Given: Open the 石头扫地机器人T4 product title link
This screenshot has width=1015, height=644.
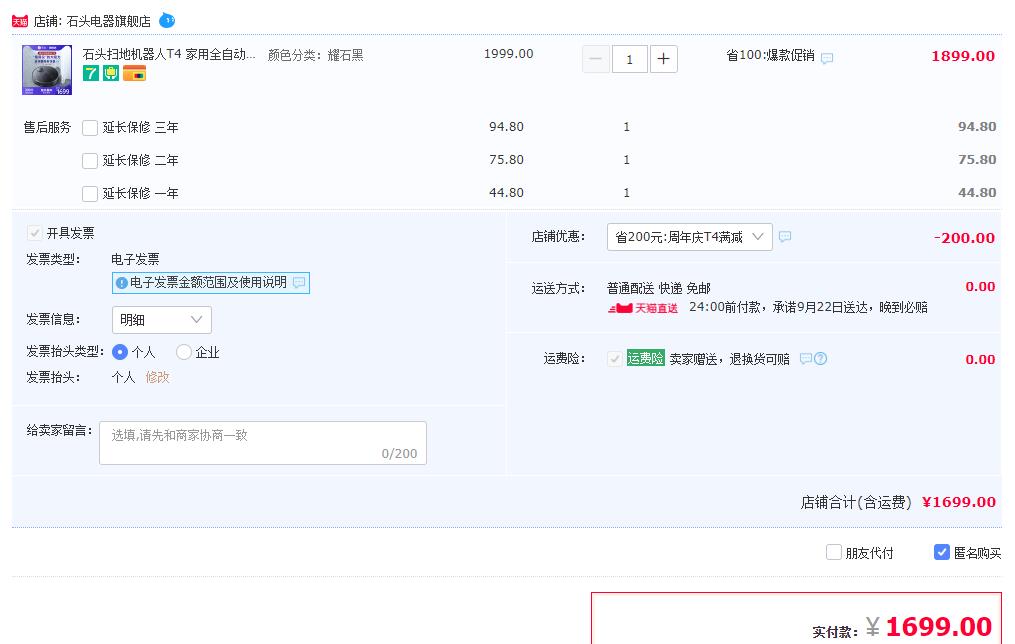Looking at the screenshot, I should [169, 54].
